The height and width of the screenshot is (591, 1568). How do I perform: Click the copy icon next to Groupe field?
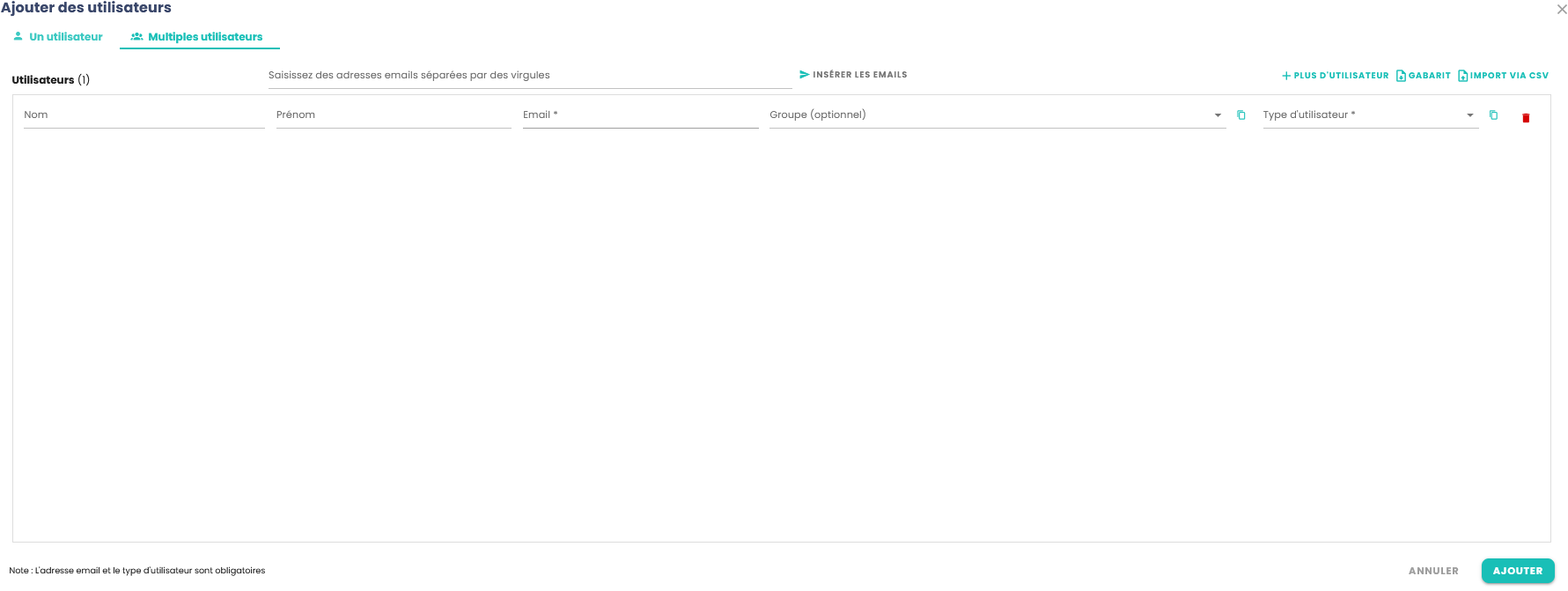click(x=1241, y=115)
